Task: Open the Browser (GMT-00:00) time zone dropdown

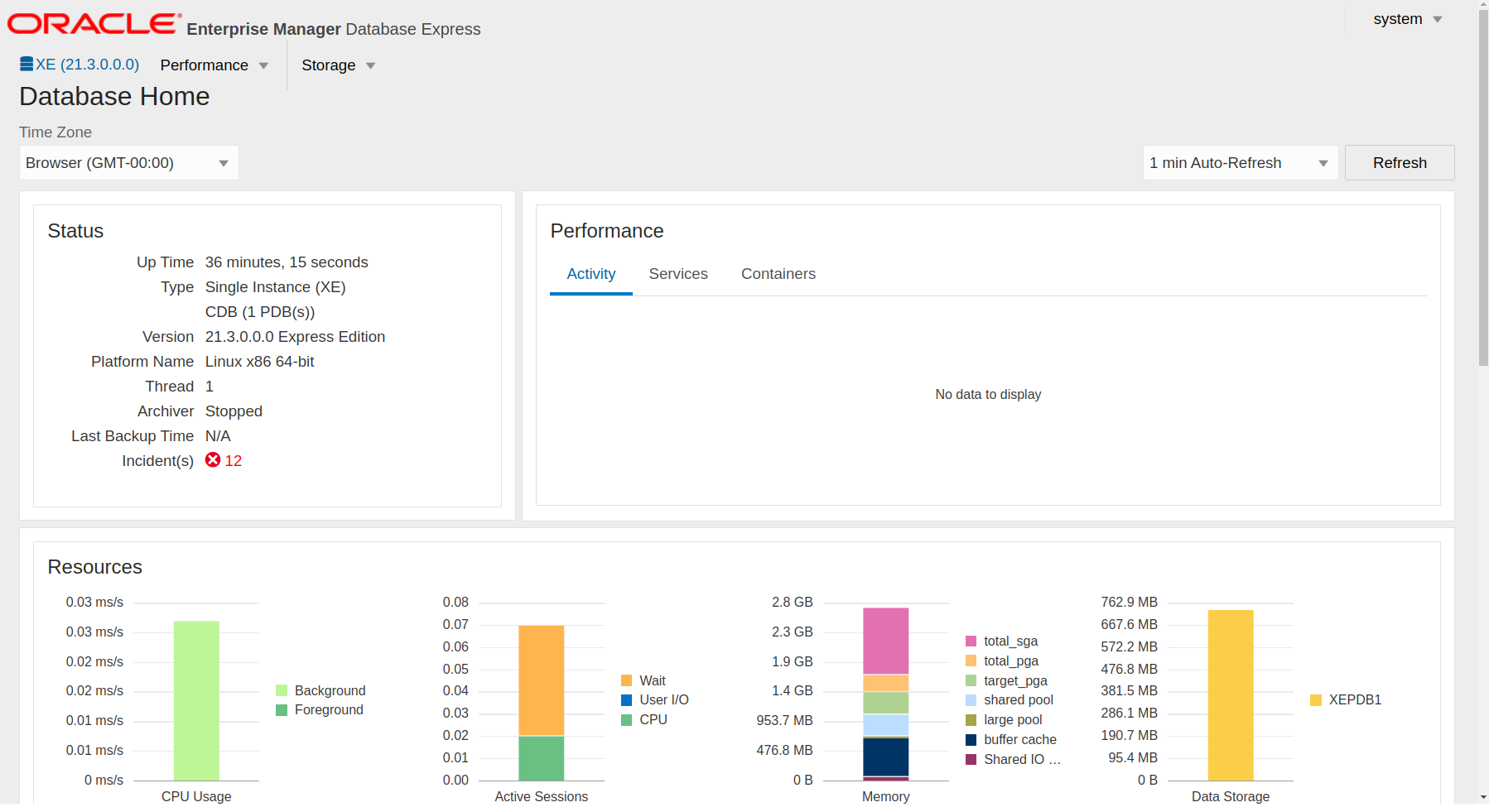Action: (128, 163)
